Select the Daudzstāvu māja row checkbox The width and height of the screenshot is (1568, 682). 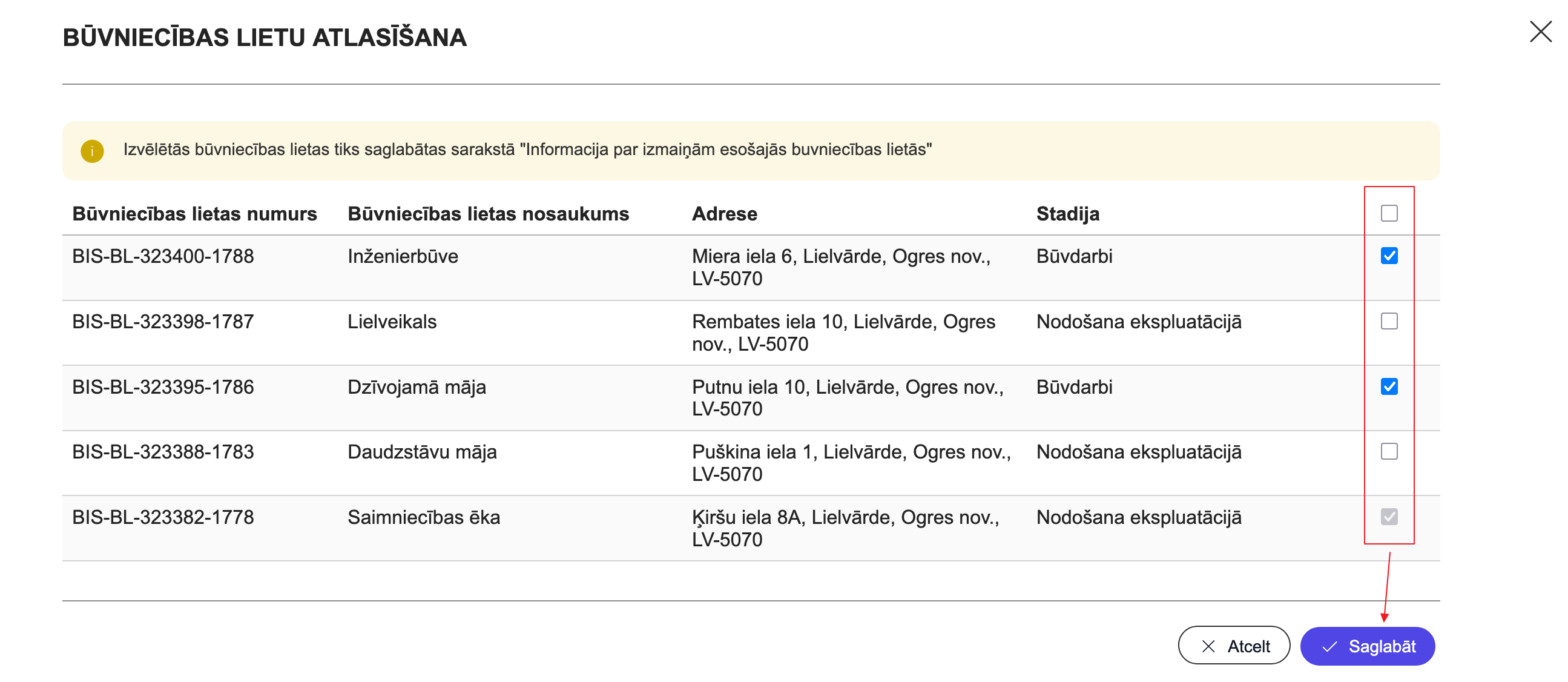pyautogui.click(x=1388, y=451)
